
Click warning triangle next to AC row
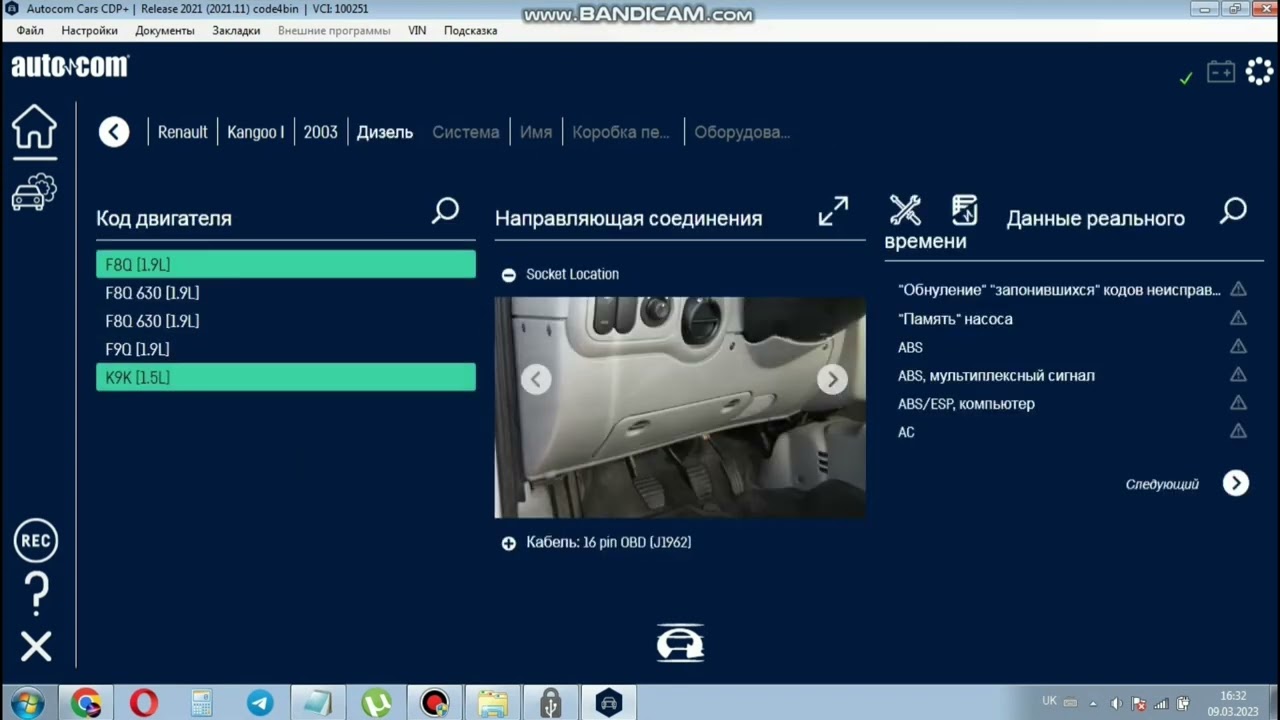pos(1238,432)
